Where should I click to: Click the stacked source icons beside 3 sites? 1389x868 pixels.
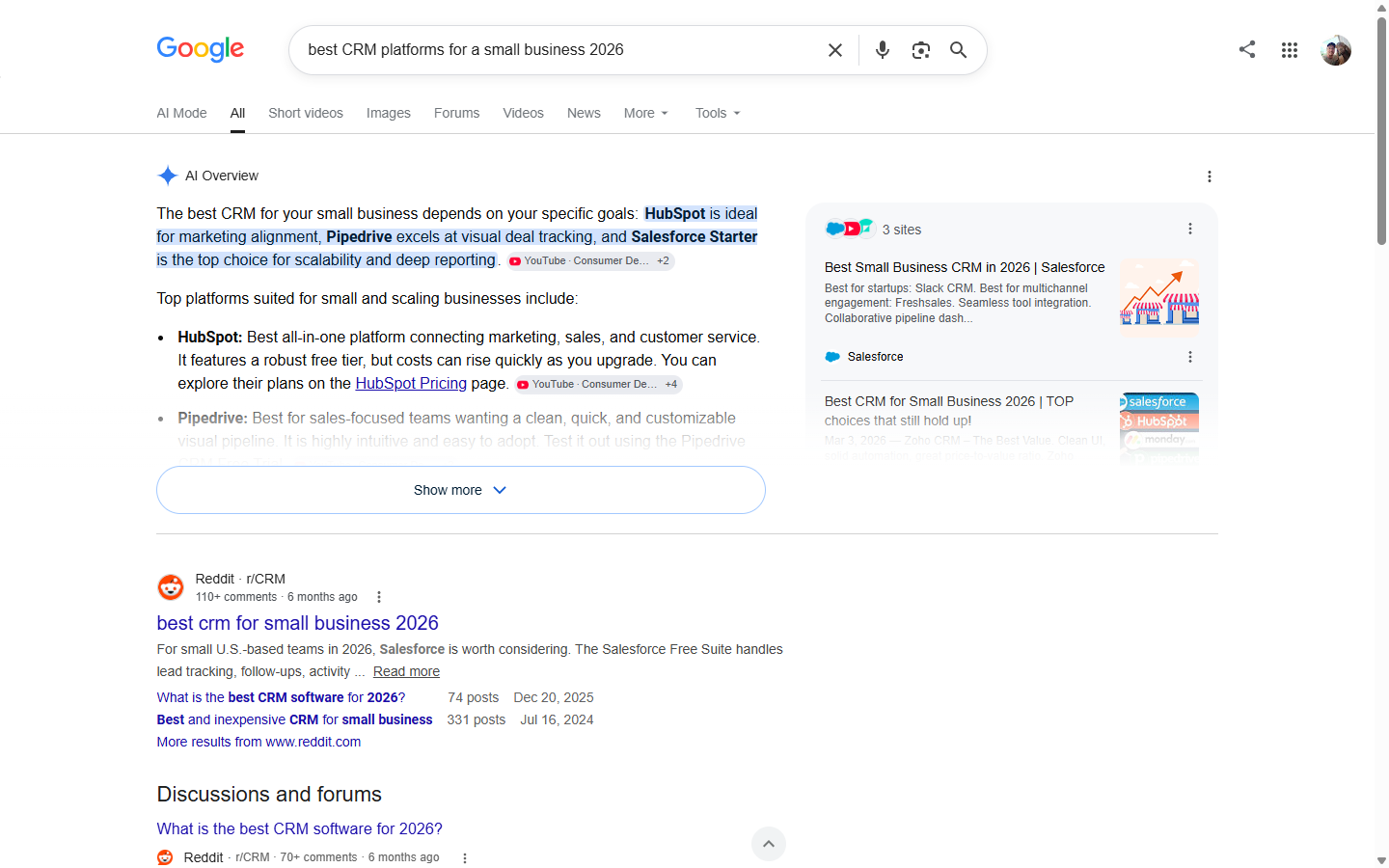click(x=850, y=229)
